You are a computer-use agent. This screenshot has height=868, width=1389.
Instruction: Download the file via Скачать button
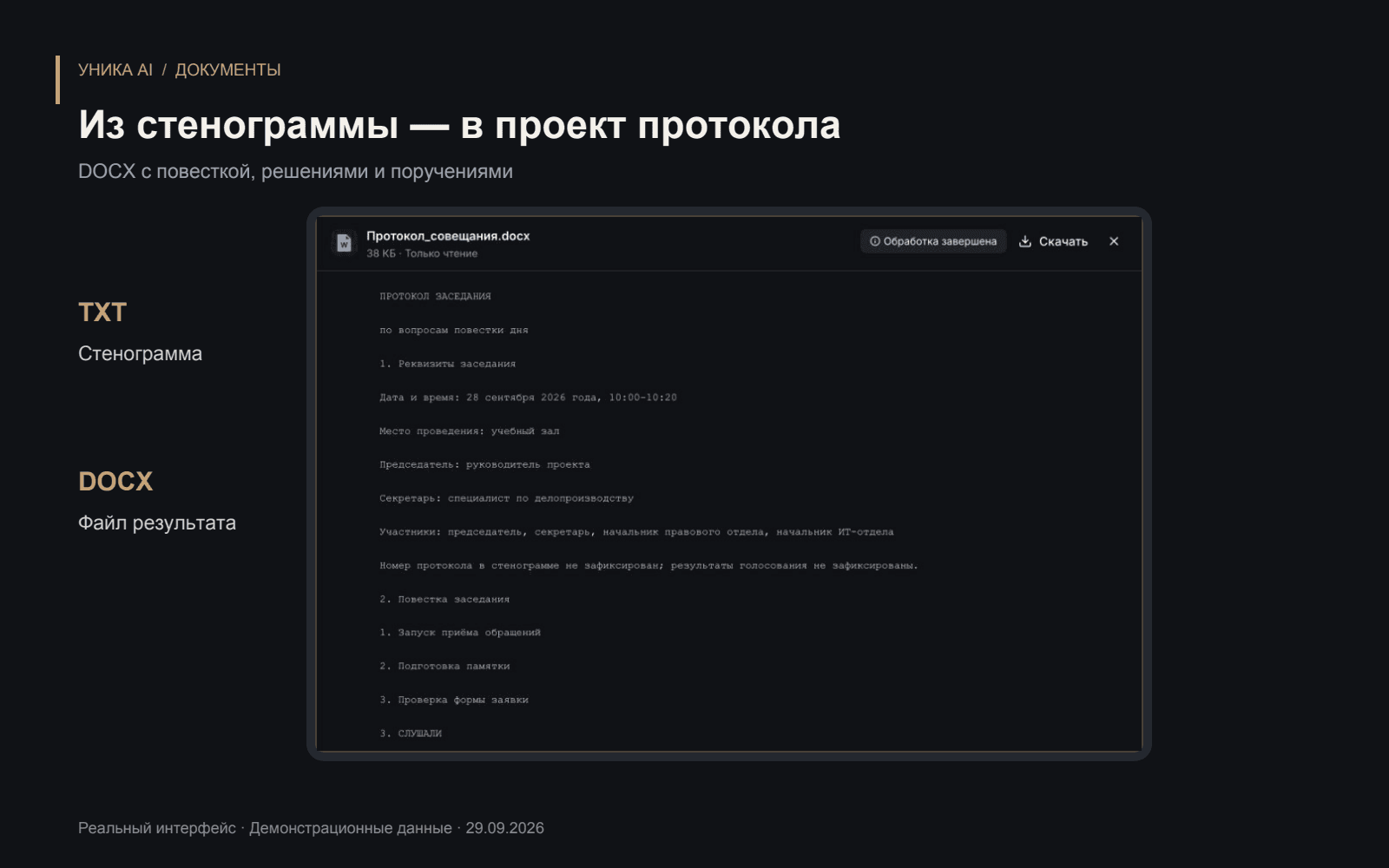pos(1053,241)
